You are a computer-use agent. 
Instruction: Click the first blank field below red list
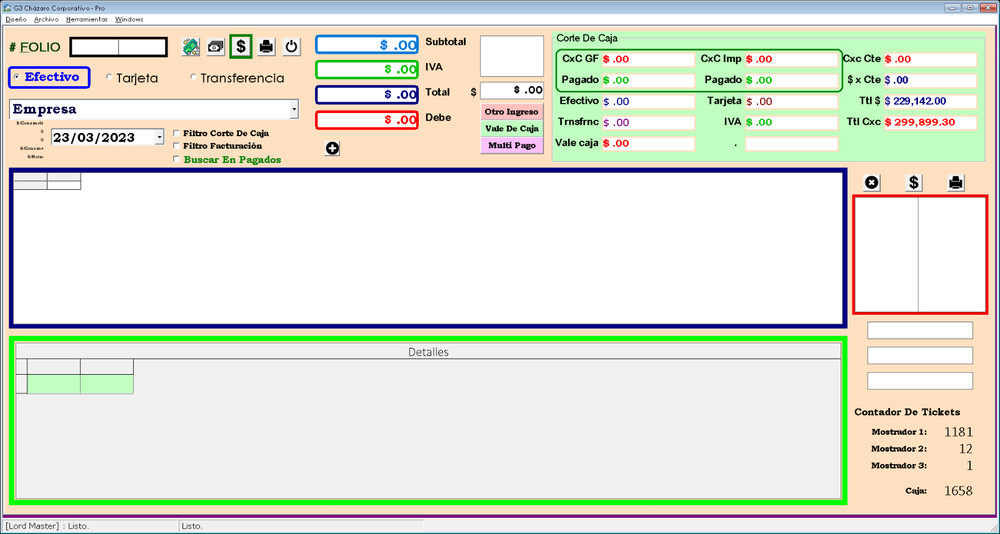coord(920,330)
